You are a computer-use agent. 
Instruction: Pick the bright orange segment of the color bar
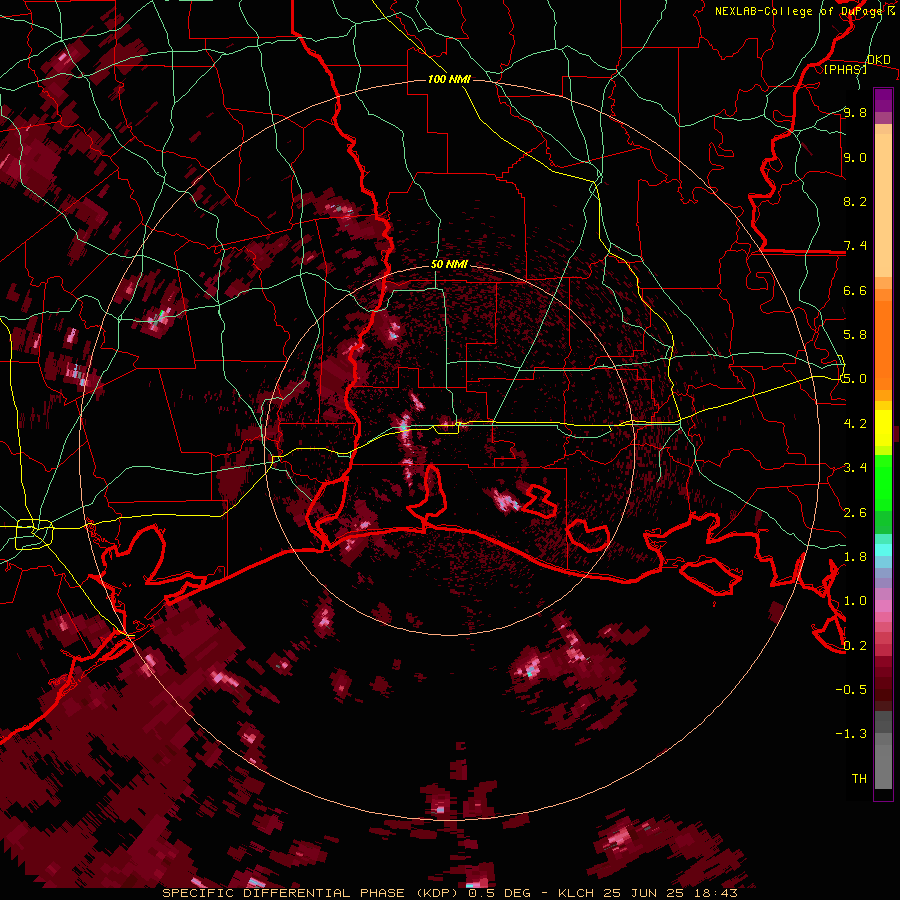coord(883,344)
